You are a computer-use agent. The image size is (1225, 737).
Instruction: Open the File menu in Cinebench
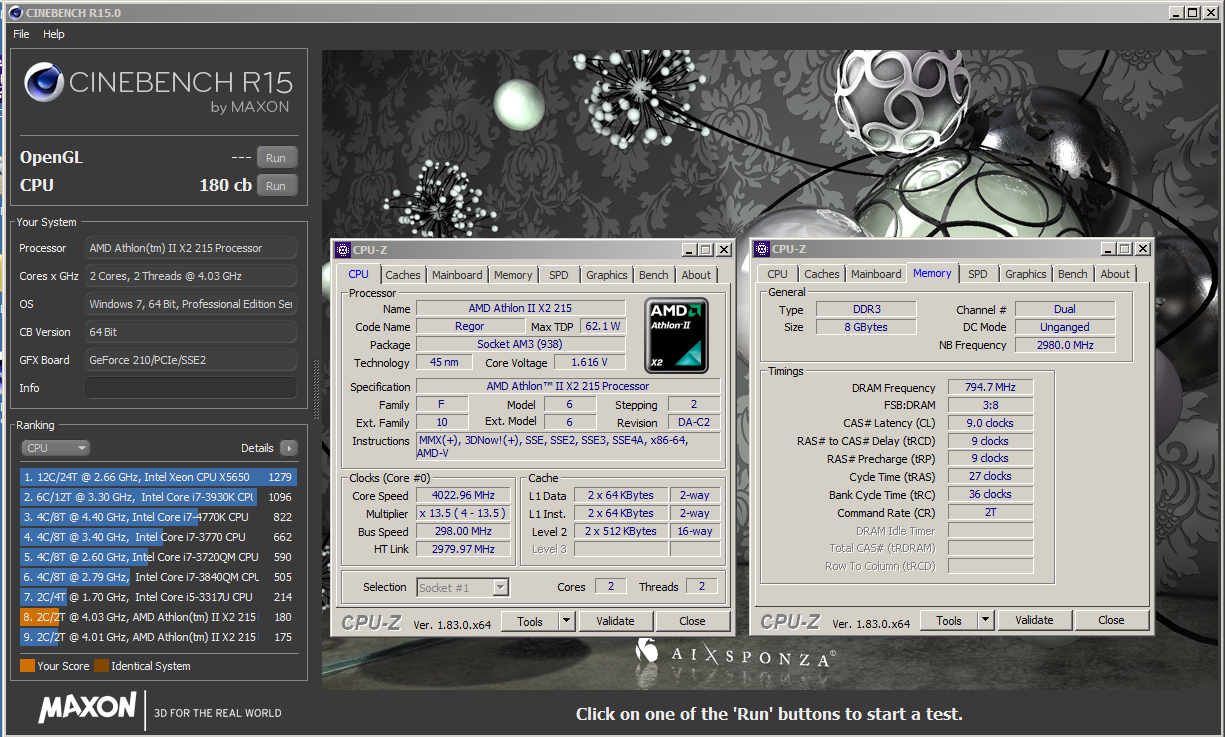pos(21,34)
